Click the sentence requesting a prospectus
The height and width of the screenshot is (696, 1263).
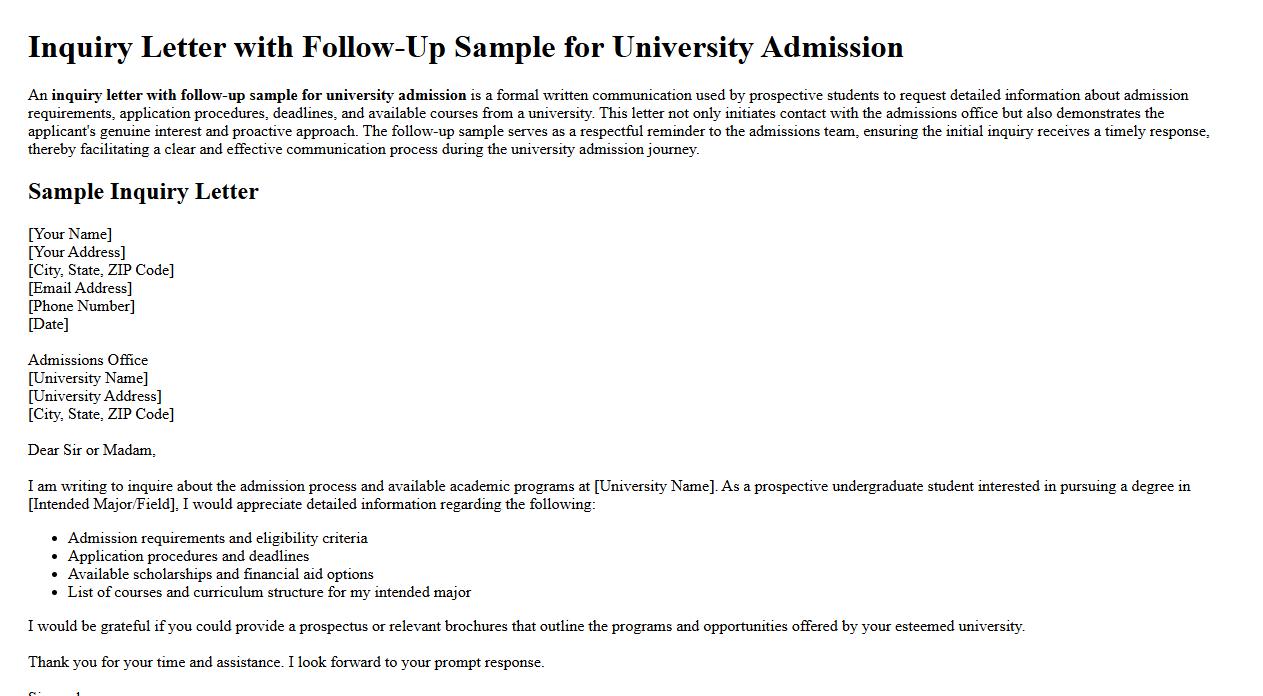tap(526, 626)
